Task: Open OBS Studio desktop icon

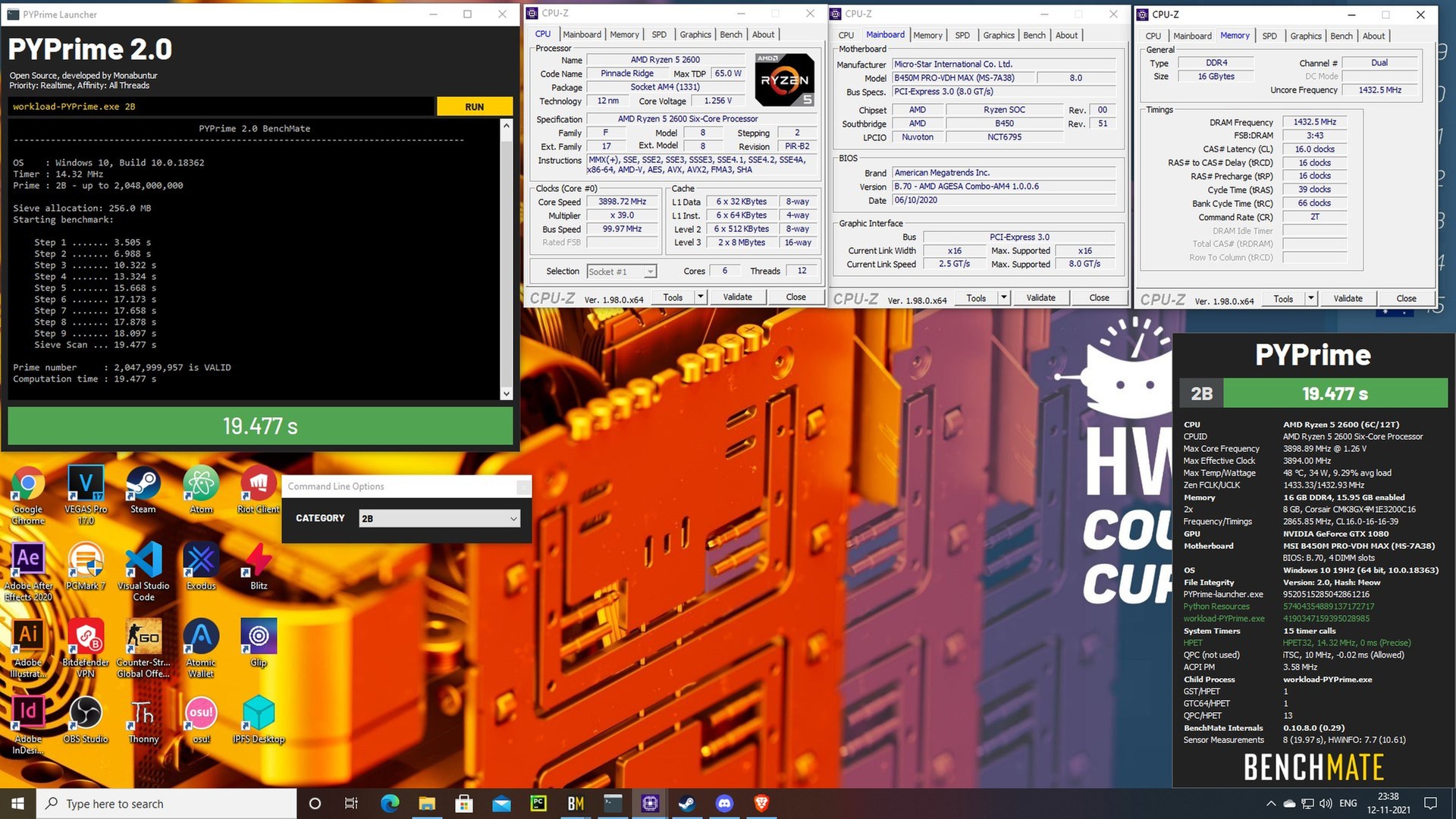Action: pos(86,720)
